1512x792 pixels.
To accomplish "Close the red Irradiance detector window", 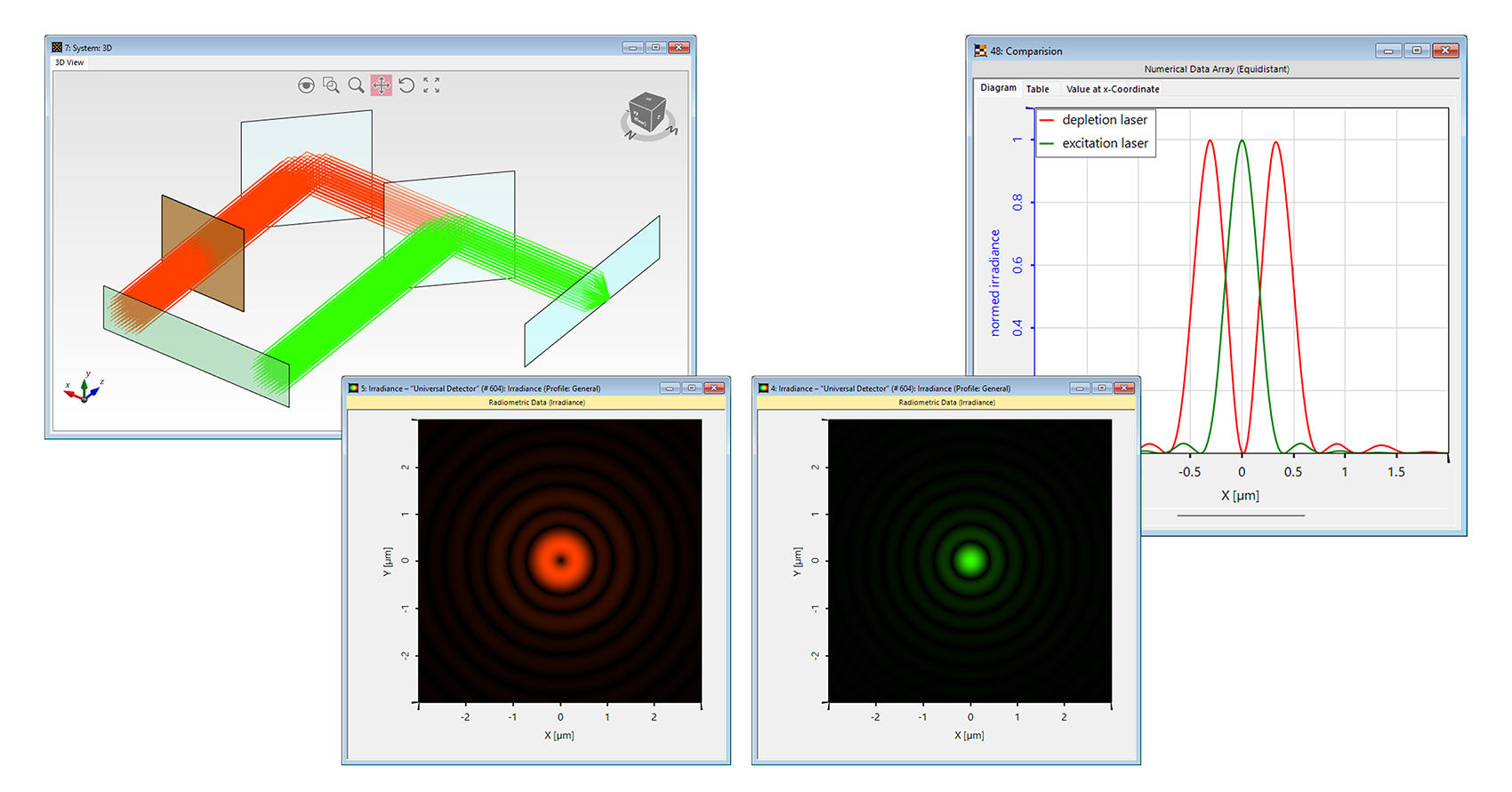I will click(x=713, y=388).
